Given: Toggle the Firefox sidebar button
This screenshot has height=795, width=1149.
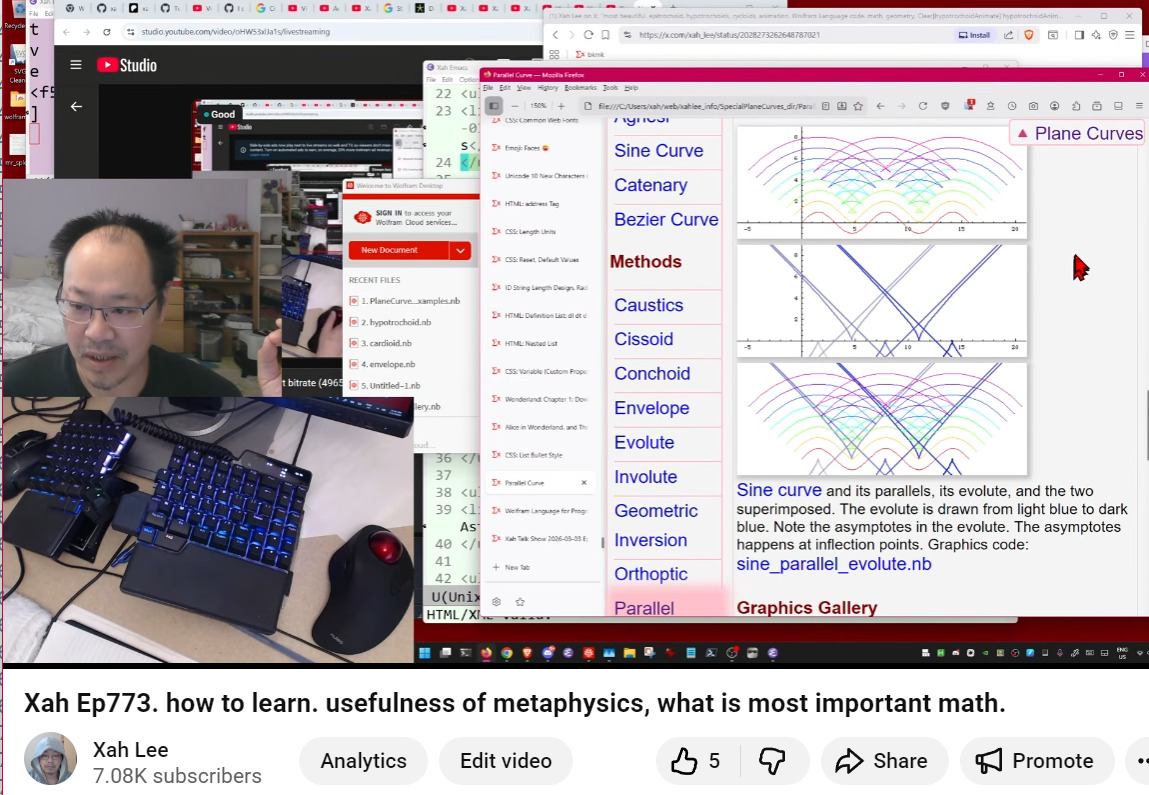Looking at the screenshot, I should point(493,106).
